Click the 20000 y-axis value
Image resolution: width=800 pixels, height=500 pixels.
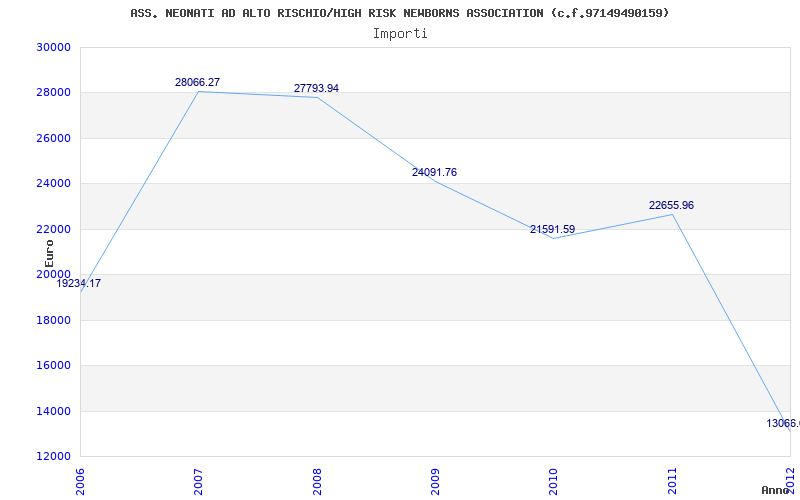point(53,274)
